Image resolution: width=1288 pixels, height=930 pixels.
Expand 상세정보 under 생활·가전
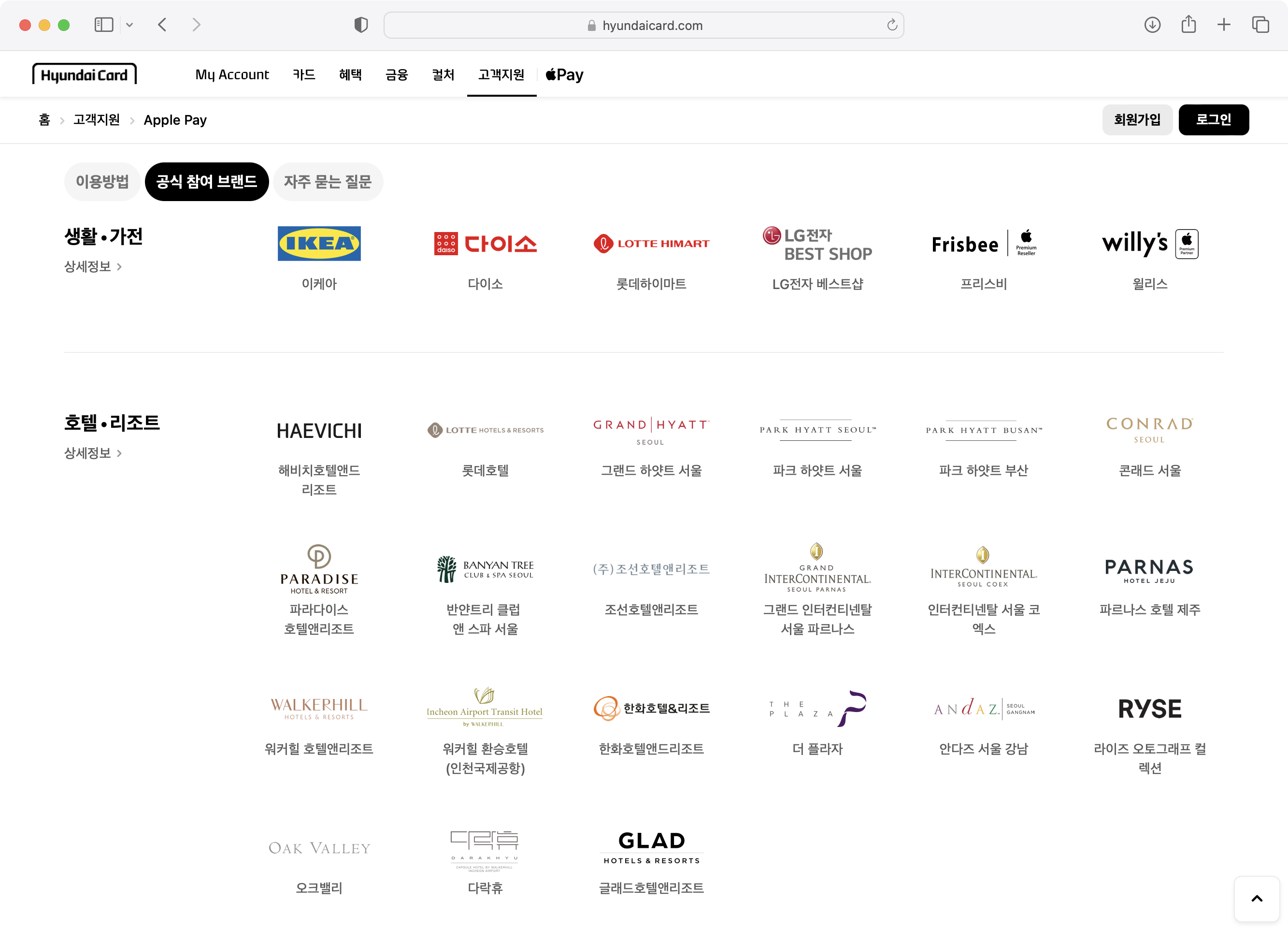[93, 266]
